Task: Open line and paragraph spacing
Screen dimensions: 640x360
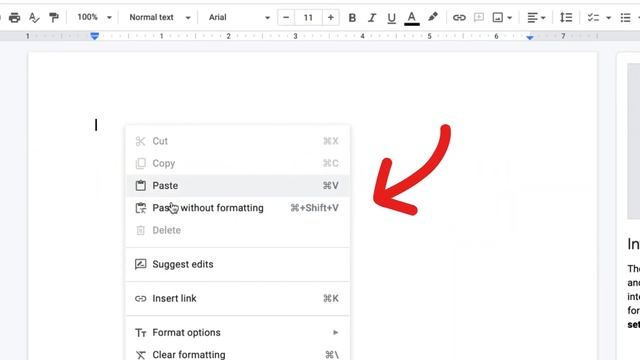Action: coord(566,18)
